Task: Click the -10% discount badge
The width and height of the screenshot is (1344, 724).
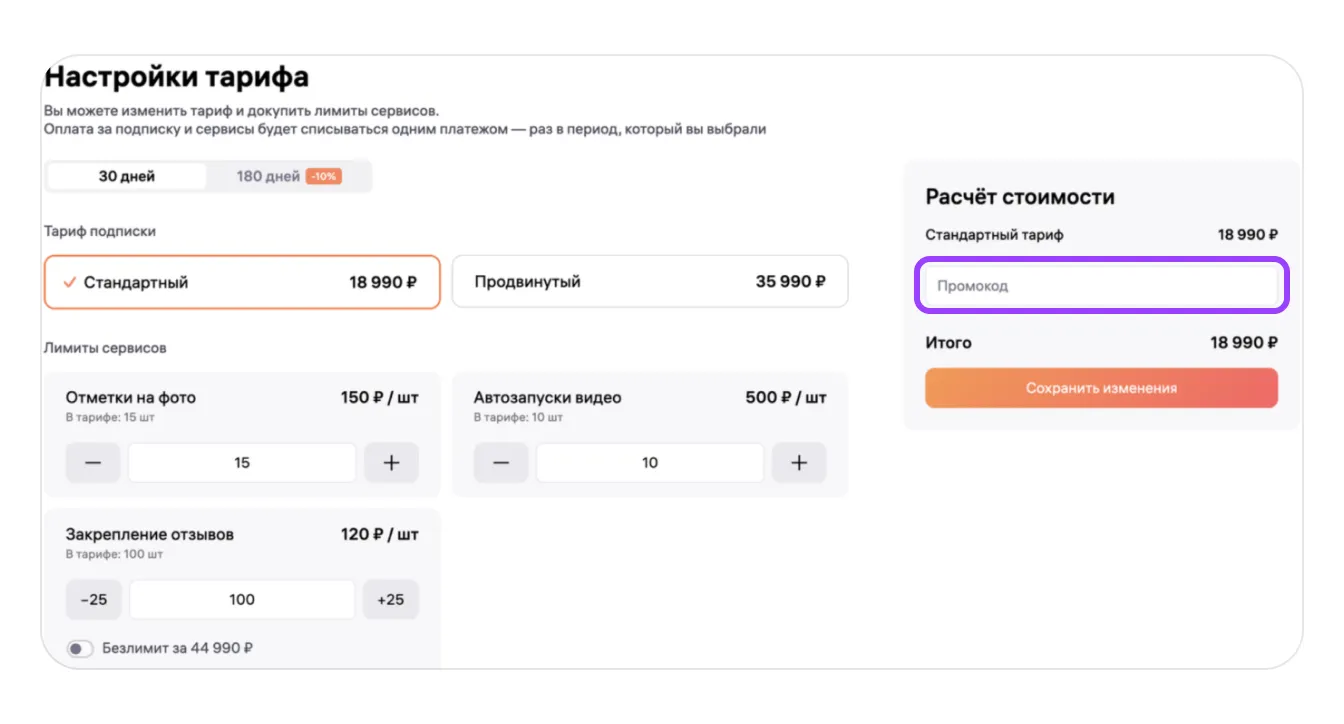Action: (323, 177)
